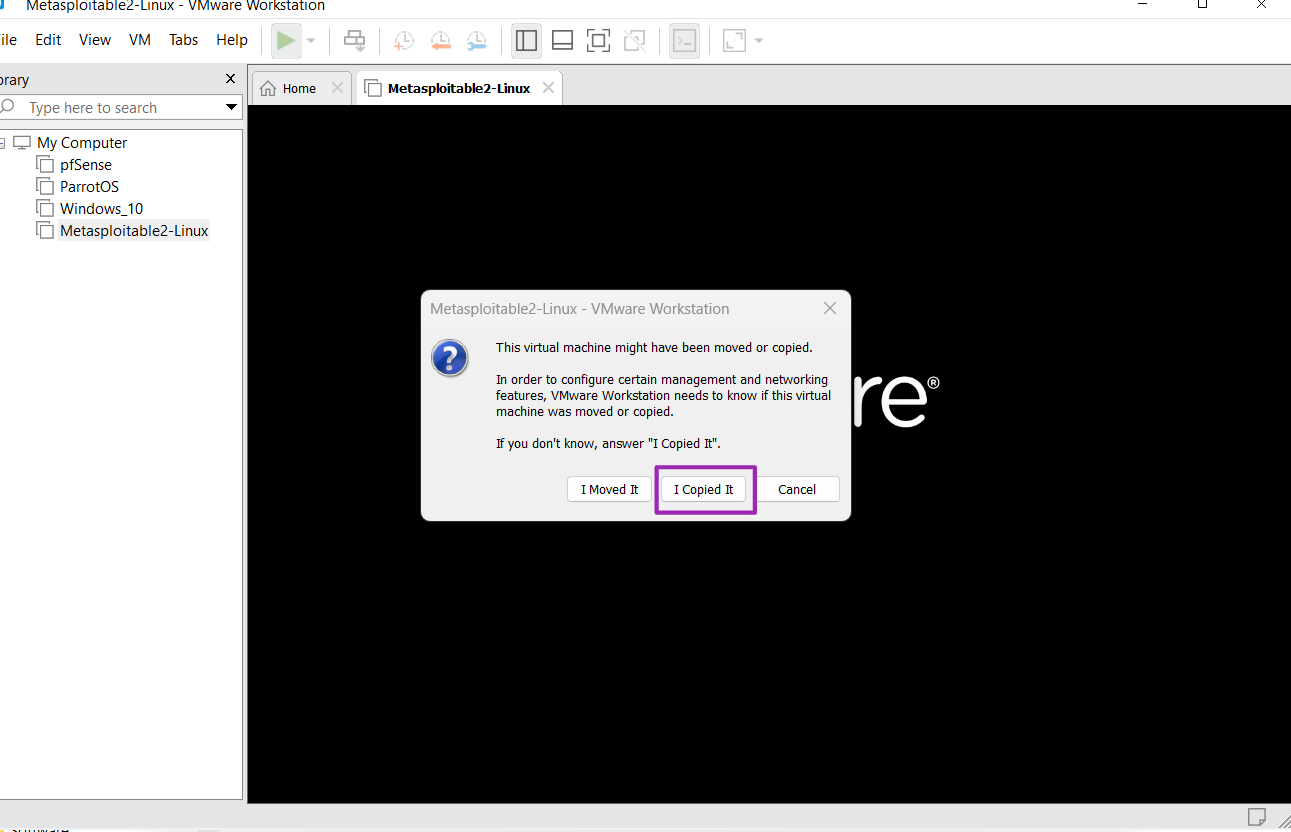Toggle the console view button
The image size is (1291, 832).
coord(684,40)
